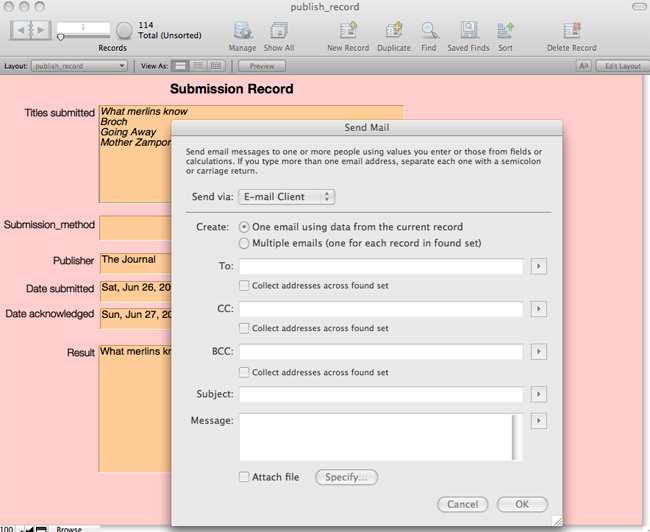Click the record navigation slider handle
Screen dimensions: 650x532
tap(61, 37)
